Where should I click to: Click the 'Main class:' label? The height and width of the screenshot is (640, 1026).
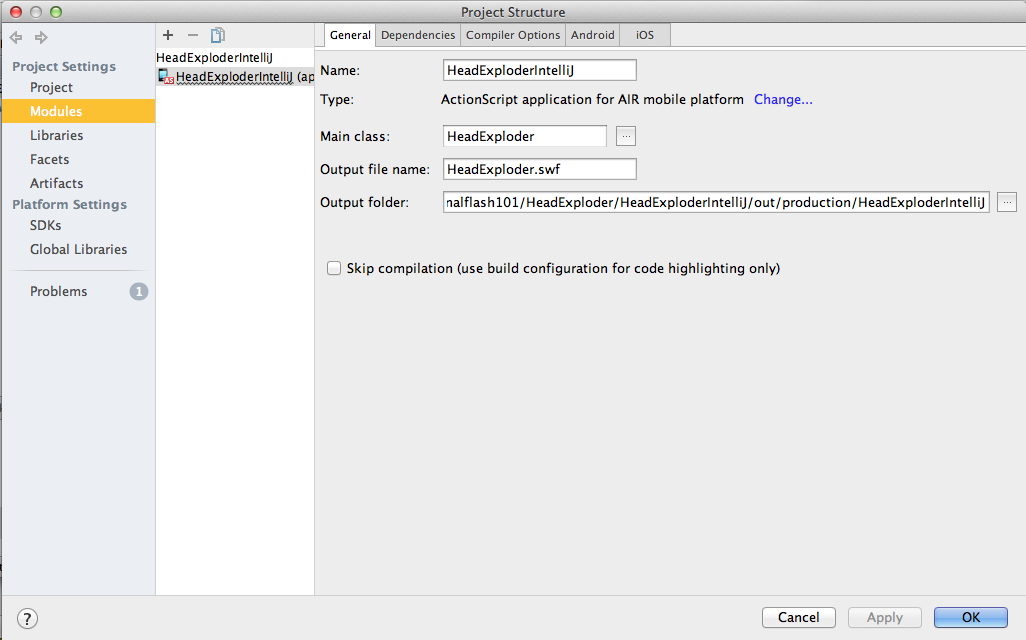[x=355, y=137]
